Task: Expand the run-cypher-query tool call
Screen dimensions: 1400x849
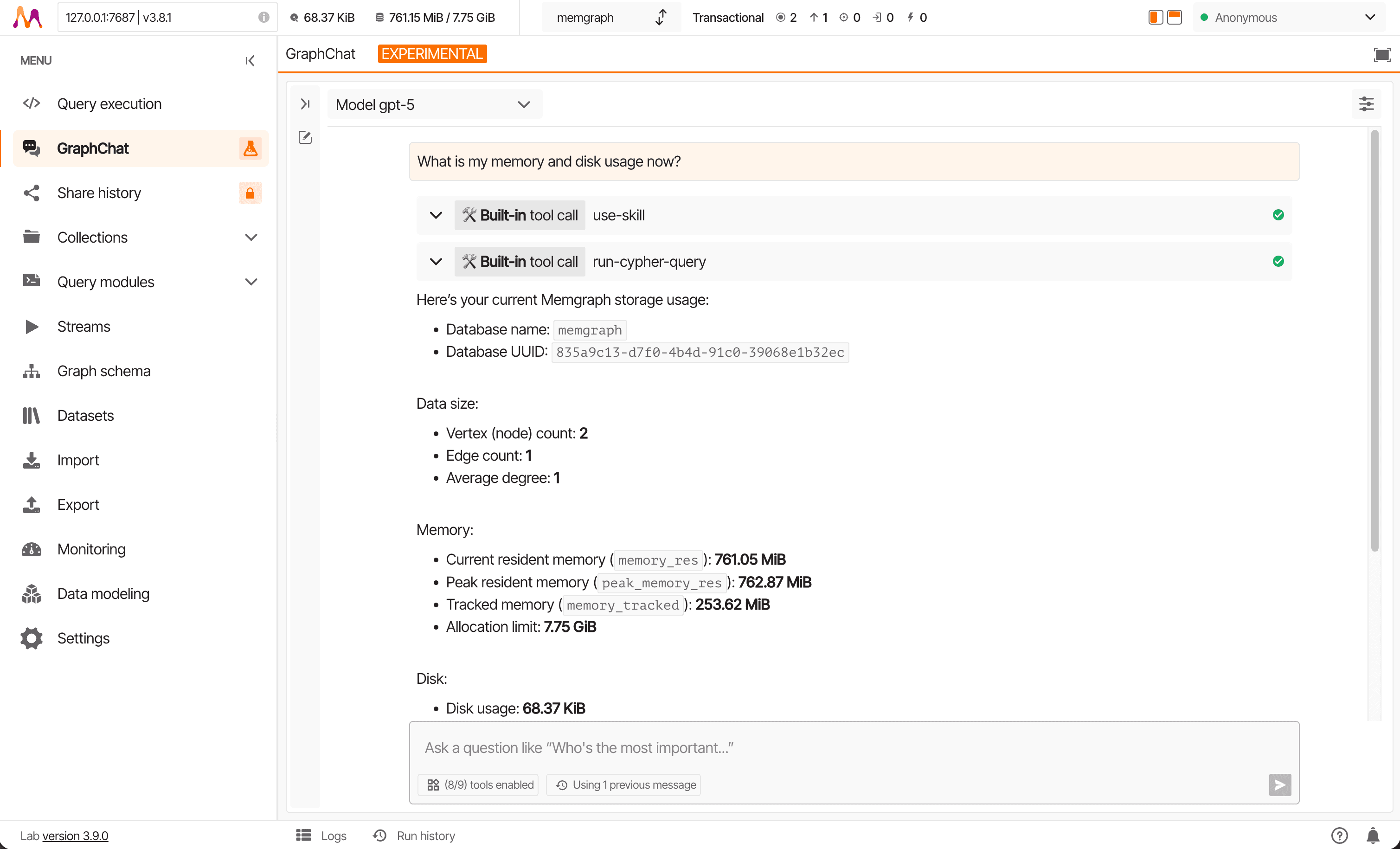Action: pos(436,262)
